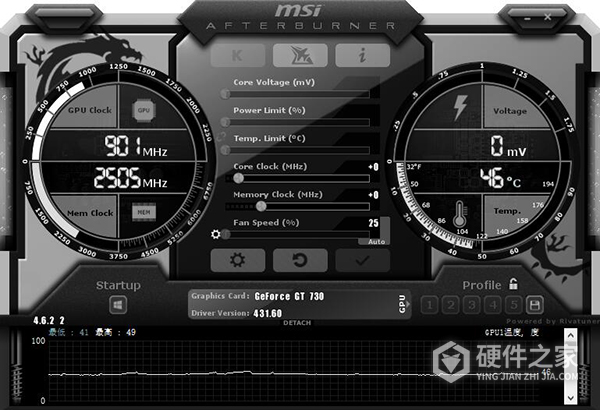Click the graph scrollbar down arrow

tap(571, 398)
